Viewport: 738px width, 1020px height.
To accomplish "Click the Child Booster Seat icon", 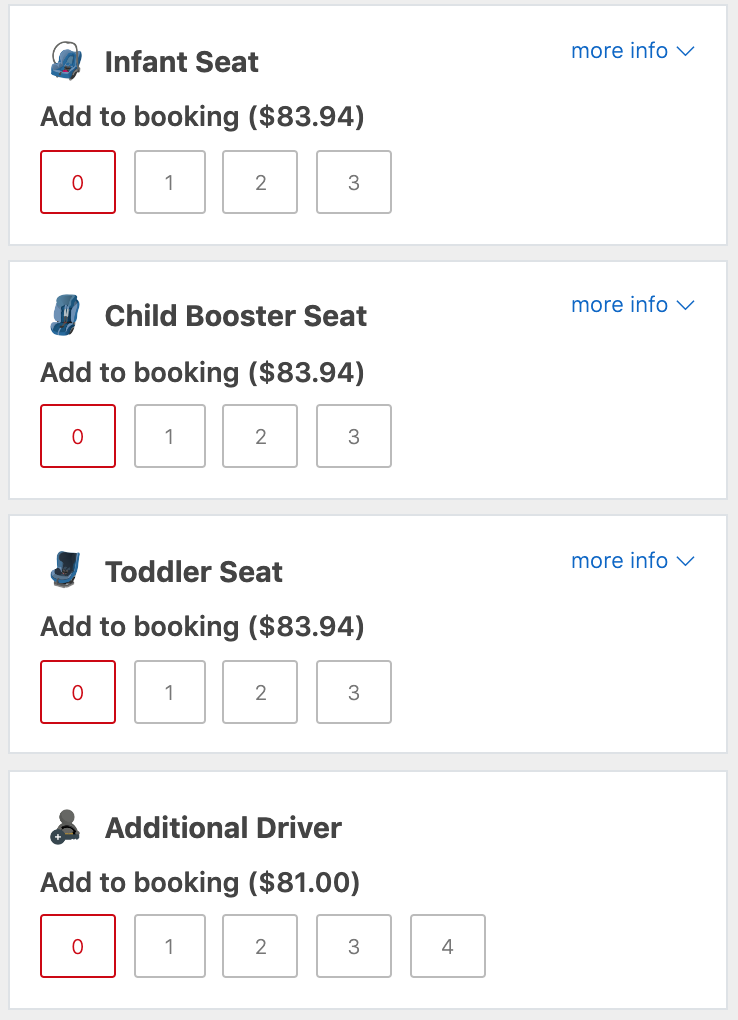I will click(x=66, y=315).
